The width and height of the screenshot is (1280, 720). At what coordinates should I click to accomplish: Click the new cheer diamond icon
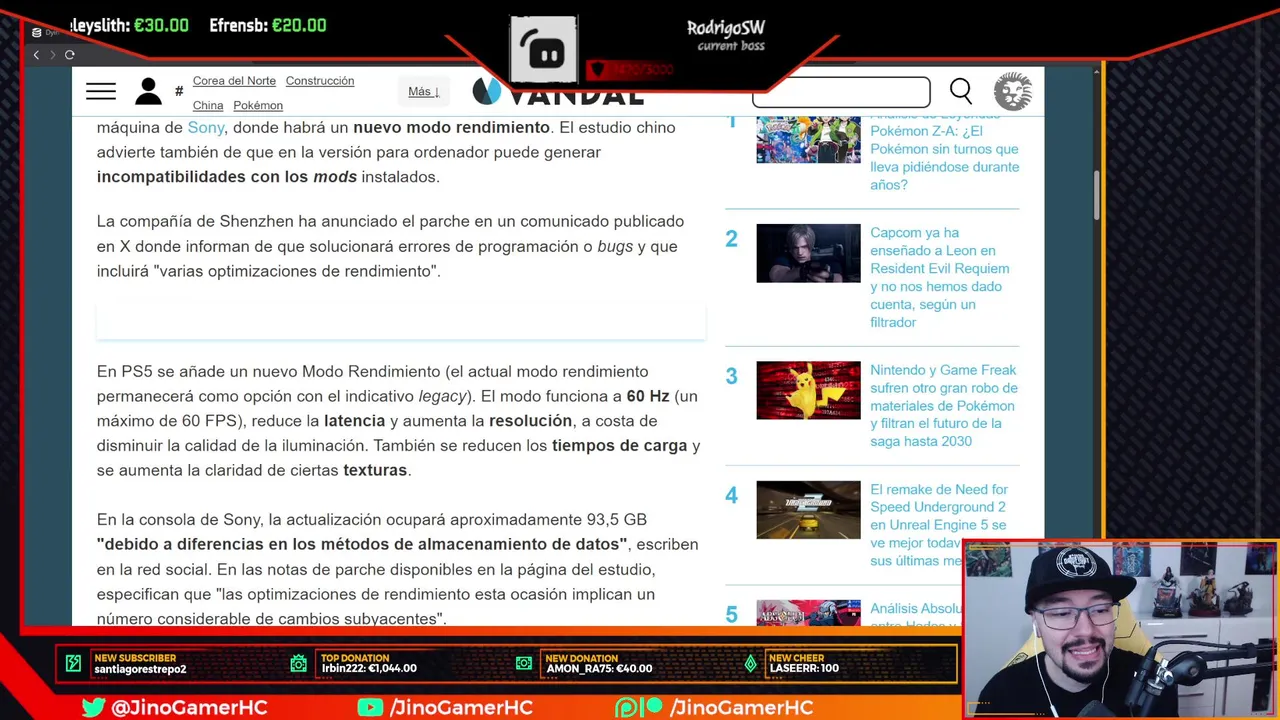click(x=751, y=663)
